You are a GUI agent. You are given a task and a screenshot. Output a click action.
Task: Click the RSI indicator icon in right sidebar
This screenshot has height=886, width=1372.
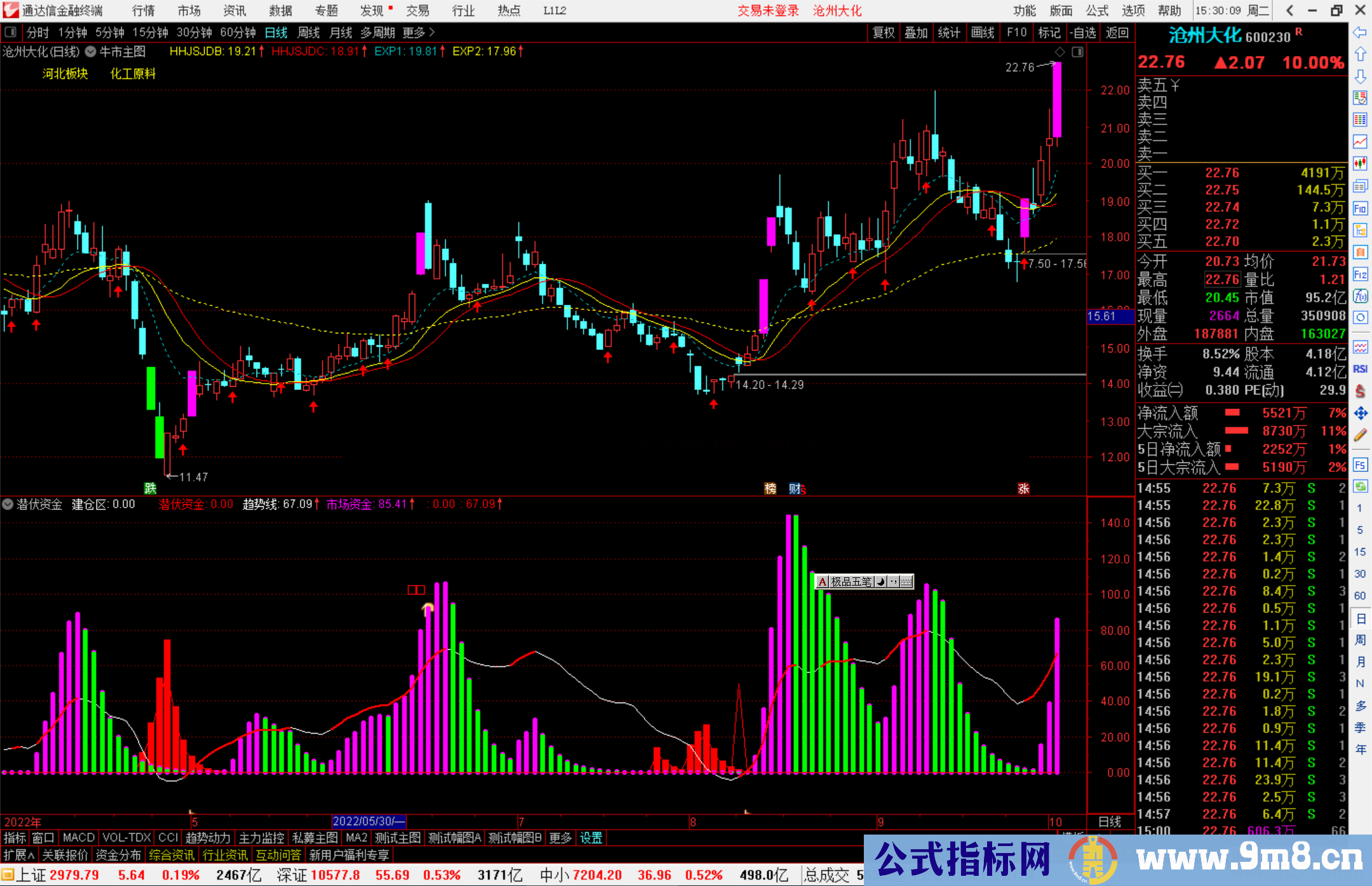pyautogui.click(x=1360, y=369)
